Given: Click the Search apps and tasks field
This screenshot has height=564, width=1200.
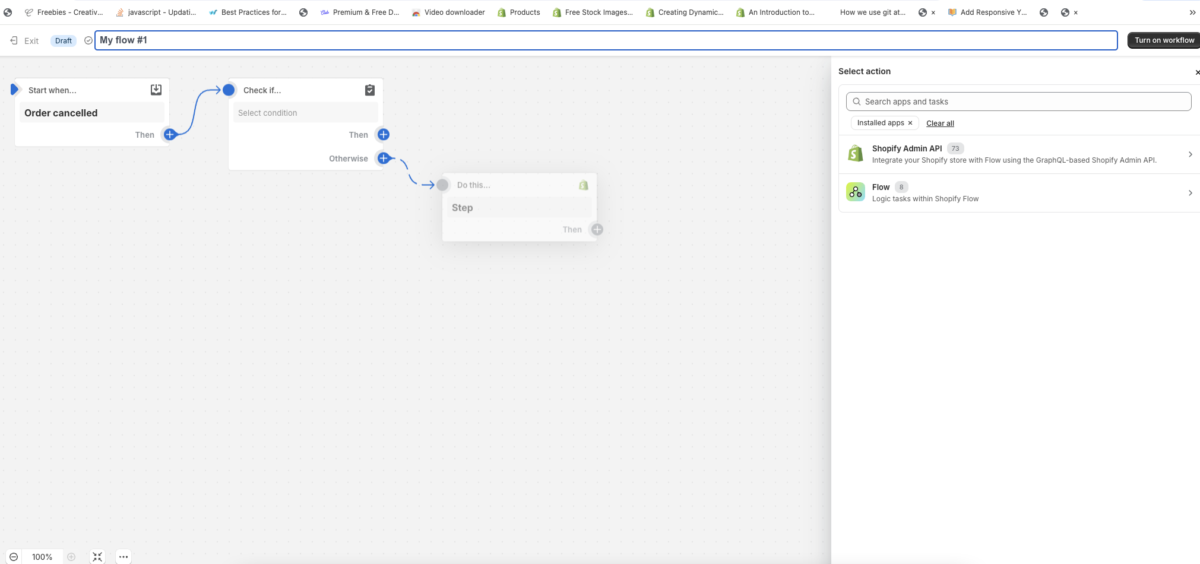Looking at the screenshot, I should click(x=1018, y=102).
